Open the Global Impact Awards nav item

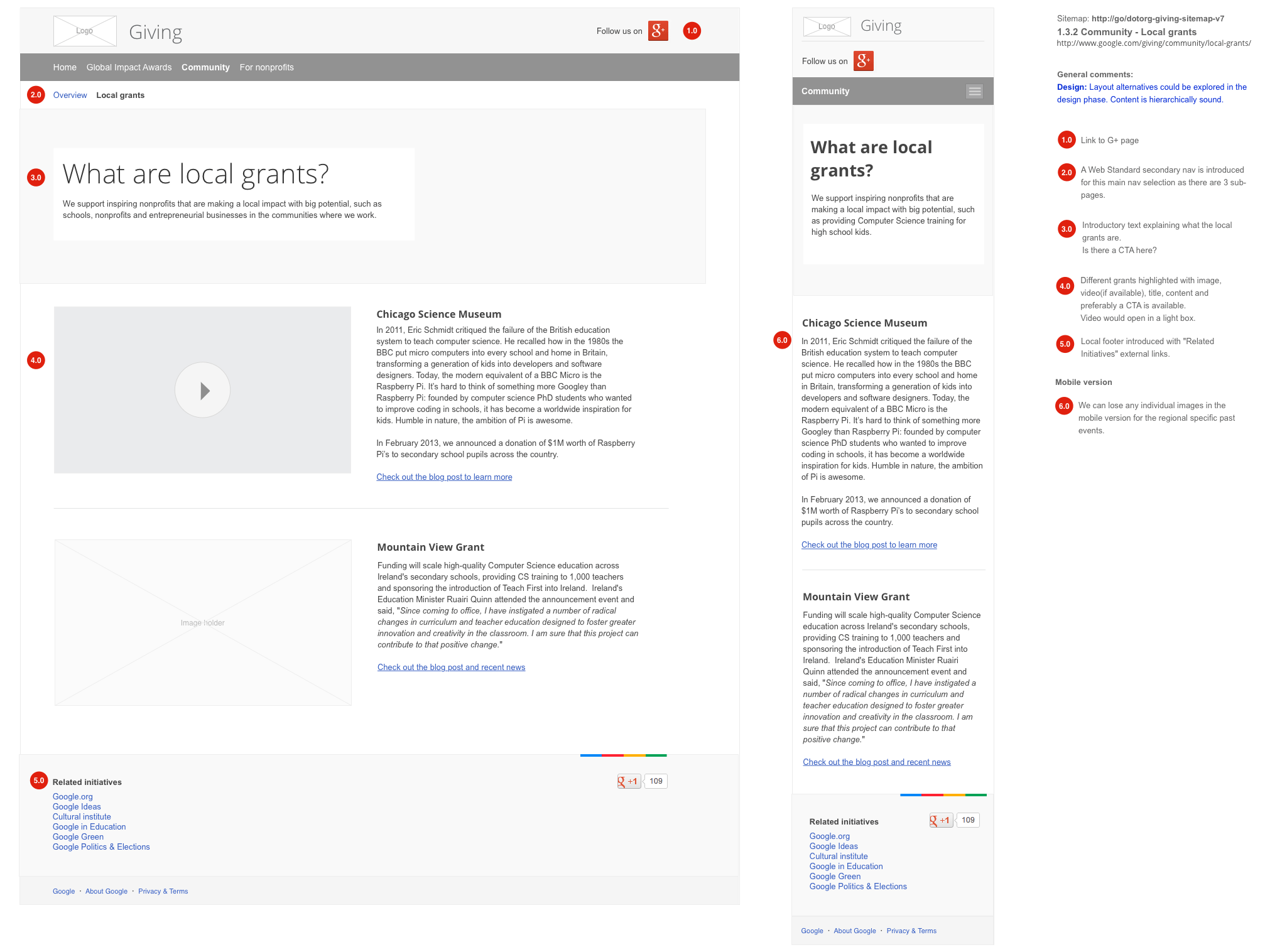[x=129, y=67]
